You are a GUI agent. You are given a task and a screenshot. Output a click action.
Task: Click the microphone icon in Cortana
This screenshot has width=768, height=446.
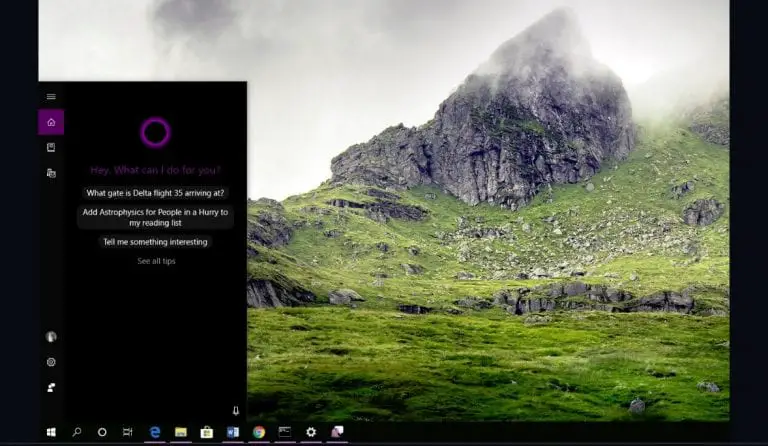(x=236, y=410)
